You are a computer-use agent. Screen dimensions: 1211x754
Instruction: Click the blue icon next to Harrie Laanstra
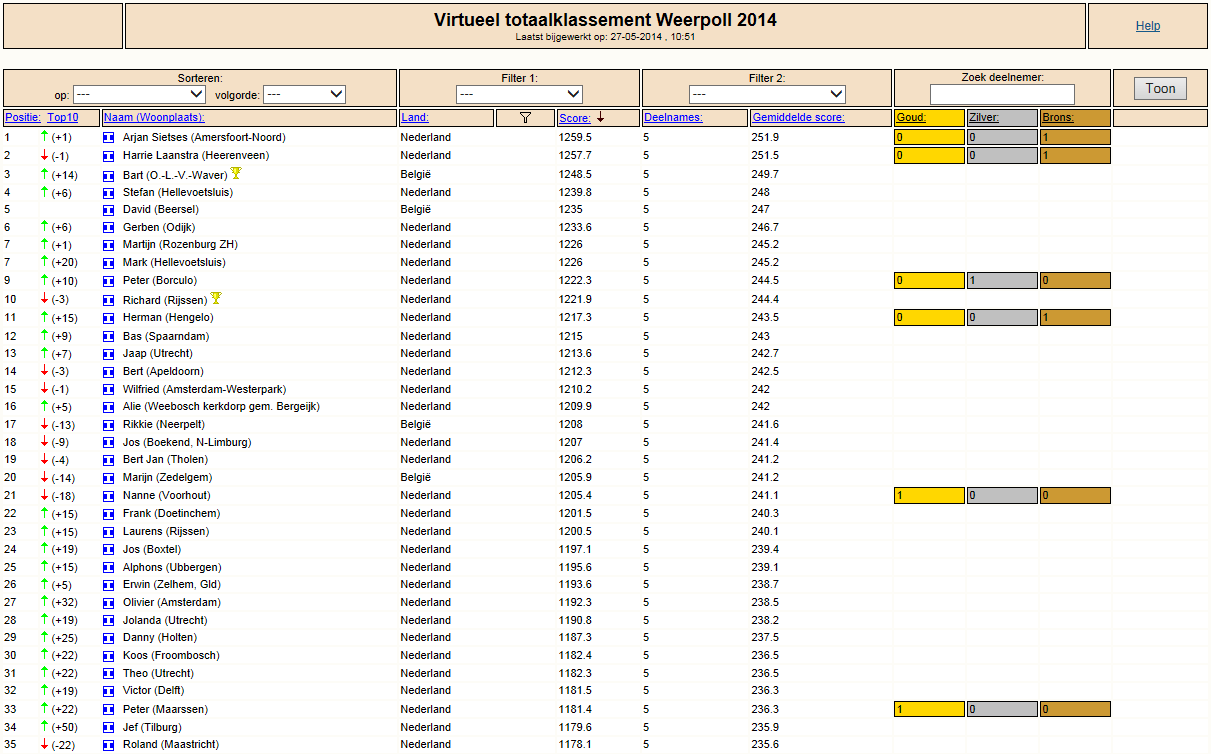[109, 156]
